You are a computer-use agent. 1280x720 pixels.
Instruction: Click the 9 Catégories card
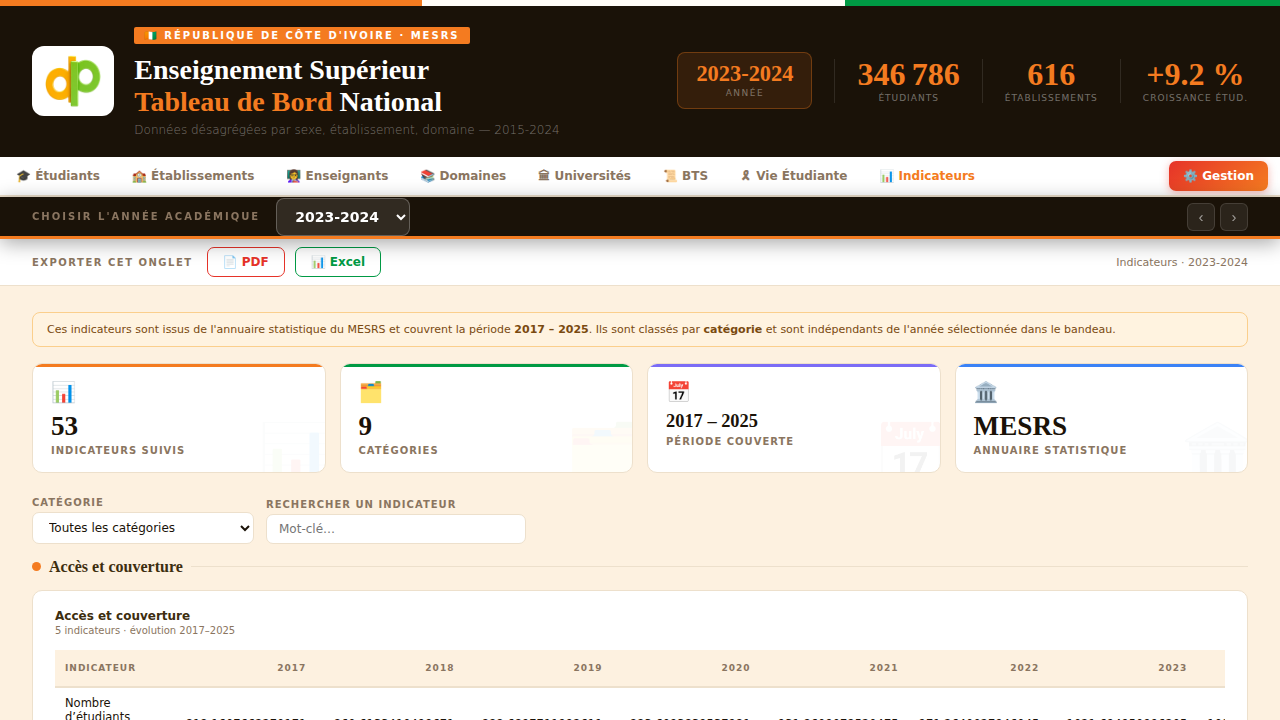pyautogui.click(x=486, y=418)
